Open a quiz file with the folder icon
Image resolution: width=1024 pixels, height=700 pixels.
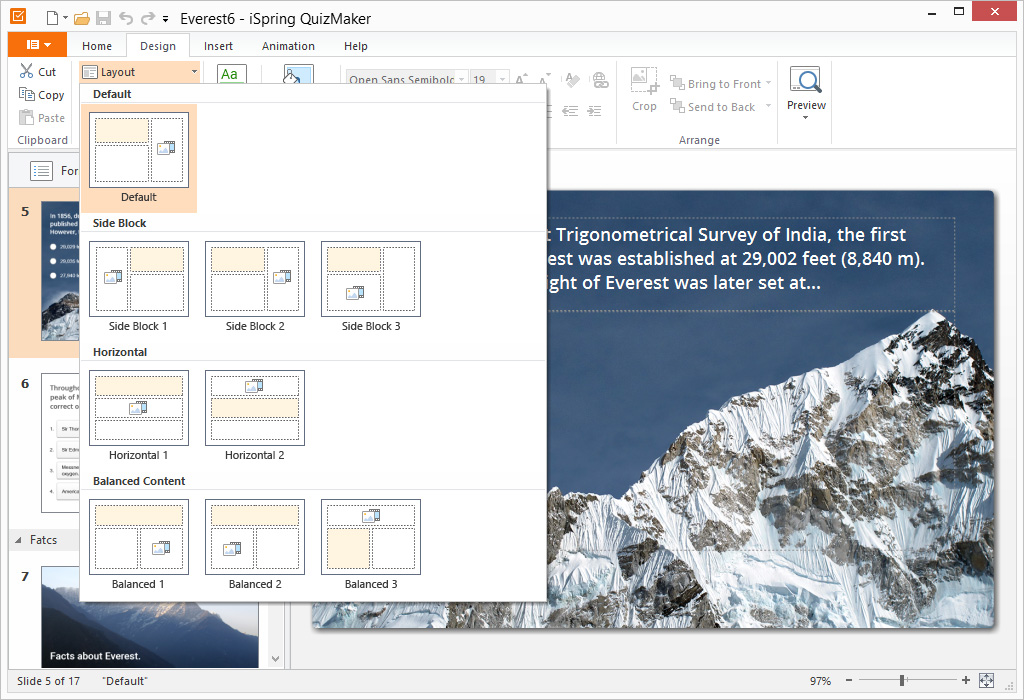click(82, 18)
